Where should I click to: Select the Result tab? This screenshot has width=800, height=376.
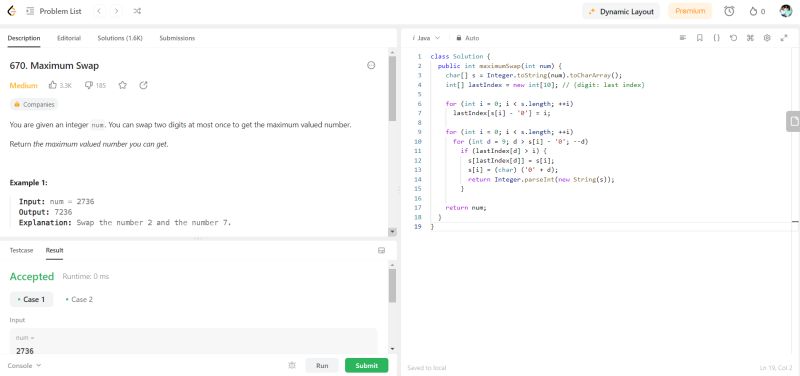pos(55,250)
